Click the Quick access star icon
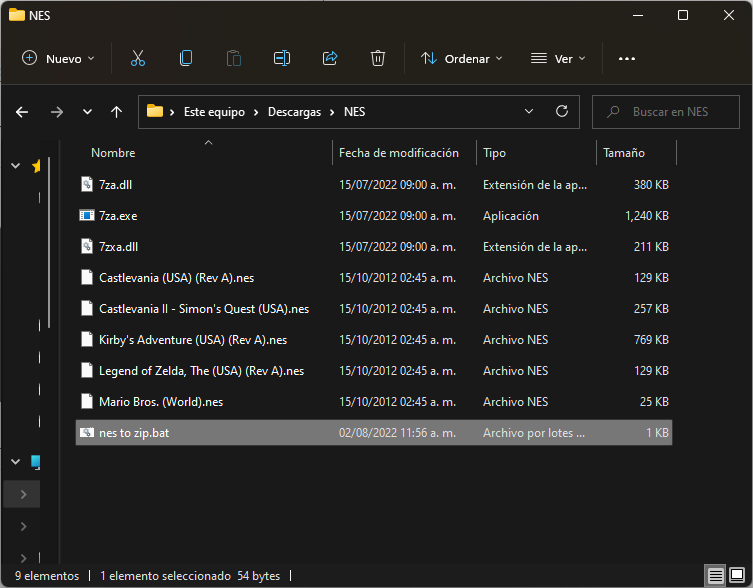Screen dimensions: 753x588 [x=36, y=166]
